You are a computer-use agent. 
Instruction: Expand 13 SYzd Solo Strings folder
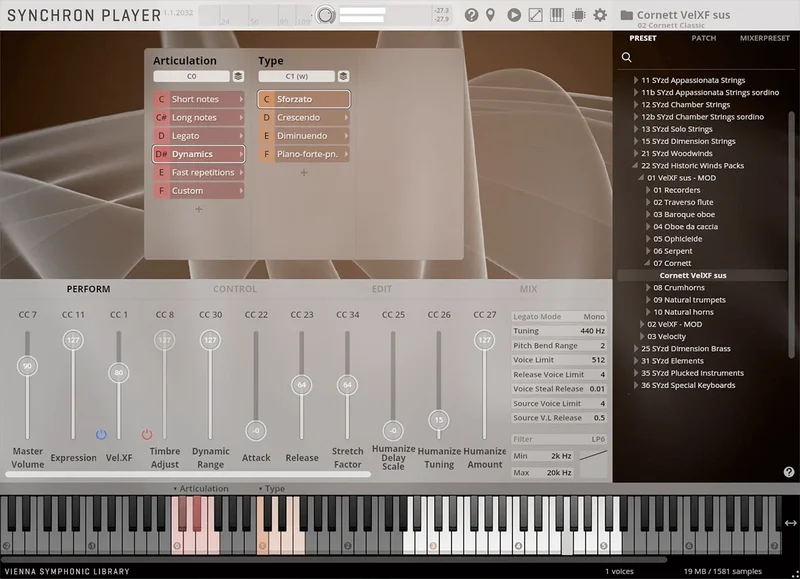[x=636, y=129]
